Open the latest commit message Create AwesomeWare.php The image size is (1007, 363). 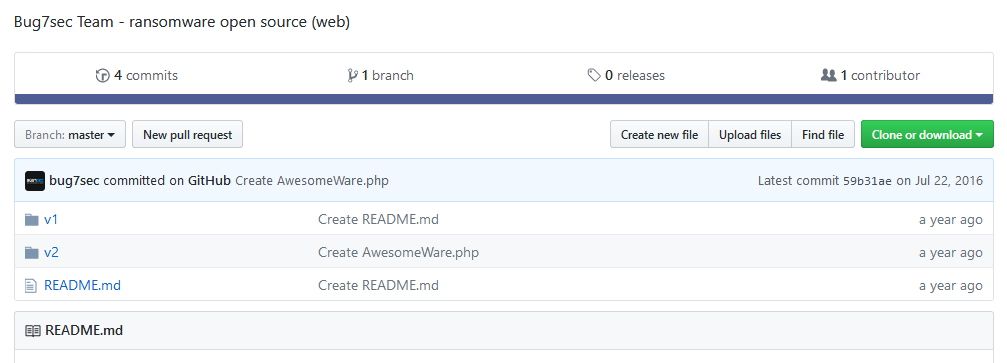(311, 181)
